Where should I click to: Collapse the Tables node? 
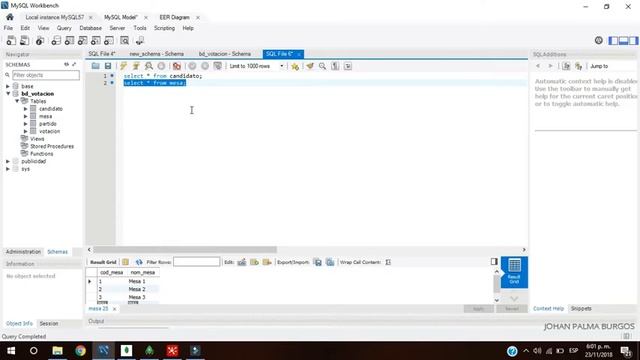point(17,101)
